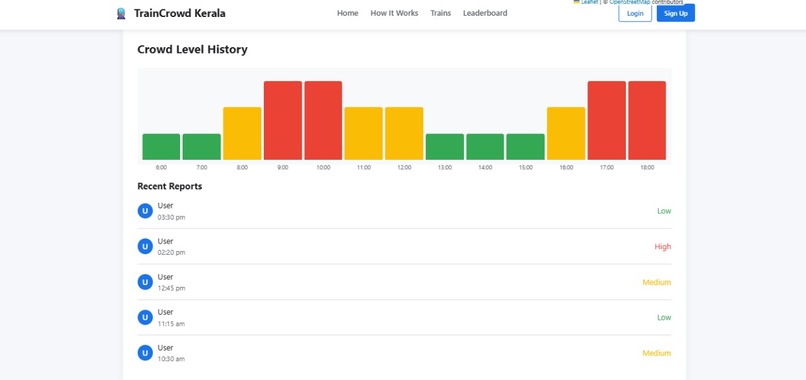
Task: Select the green 6:00 bar in chart
Action: point(161,147)
